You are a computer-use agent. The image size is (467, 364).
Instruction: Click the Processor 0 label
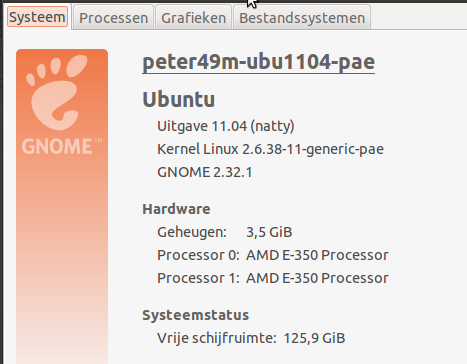(x=198, y=255)
